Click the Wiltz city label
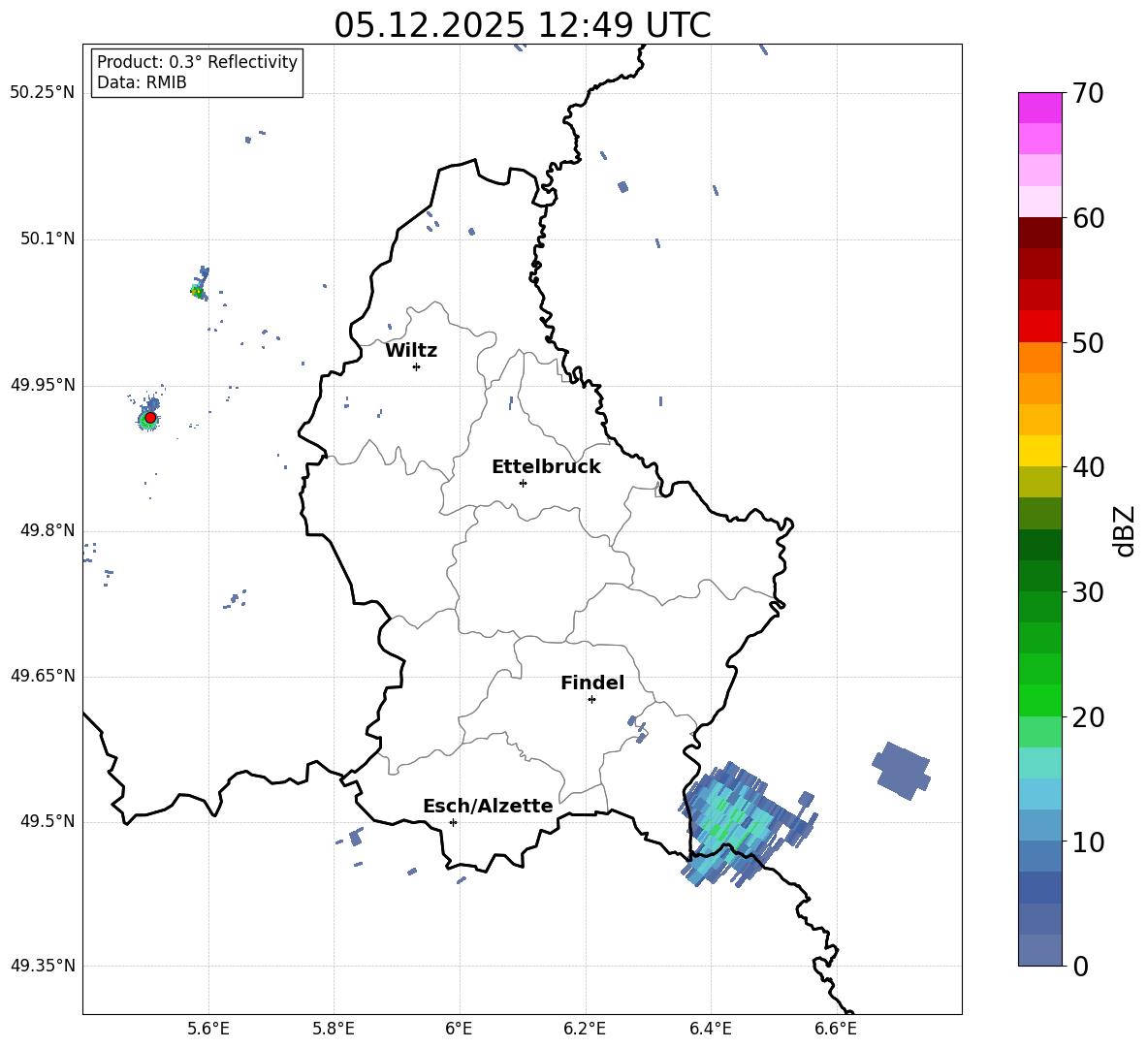 pos(411,351)
